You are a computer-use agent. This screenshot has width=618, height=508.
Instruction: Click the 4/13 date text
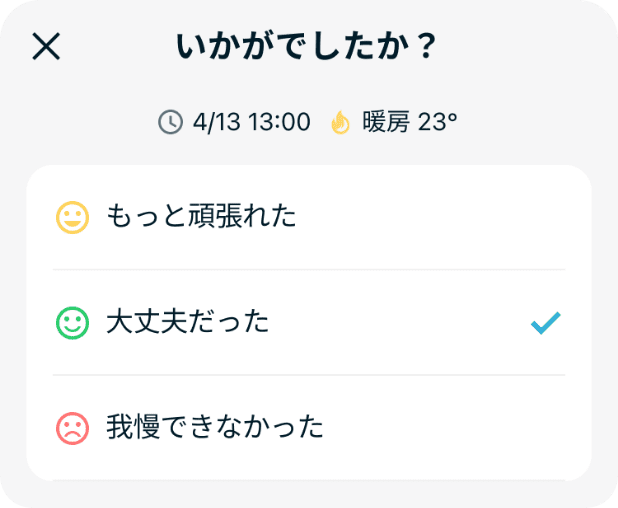click(x=218, y=122)
